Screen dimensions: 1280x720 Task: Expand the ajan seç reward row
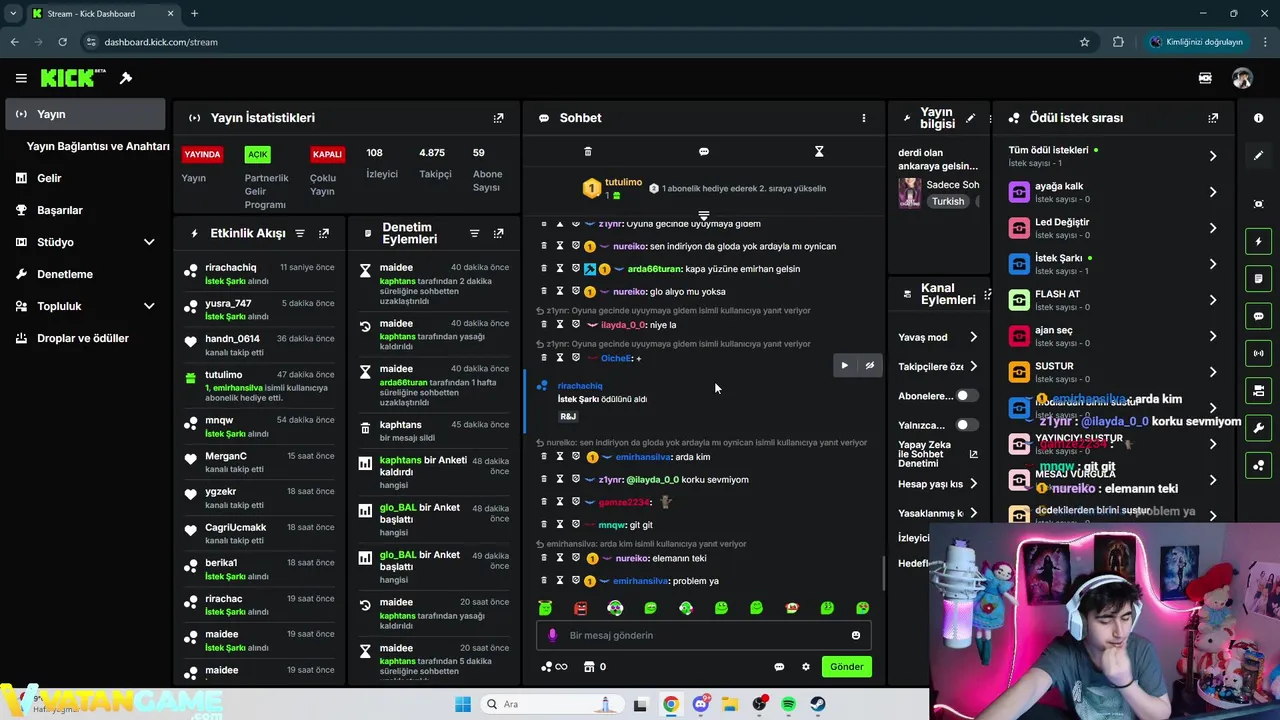pos(1213,336)
